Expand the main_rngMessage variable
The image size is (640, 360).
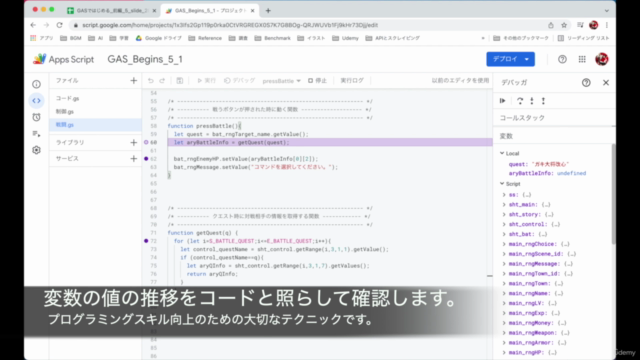(504, 264)
